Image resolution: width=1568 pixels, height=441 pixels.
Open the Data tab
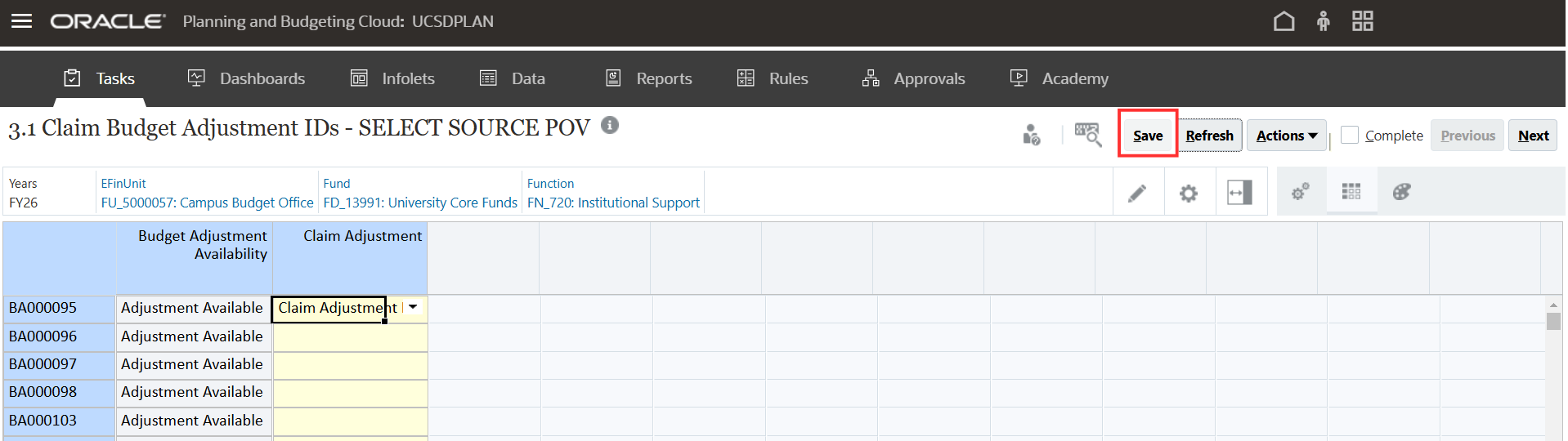point(512,78)
